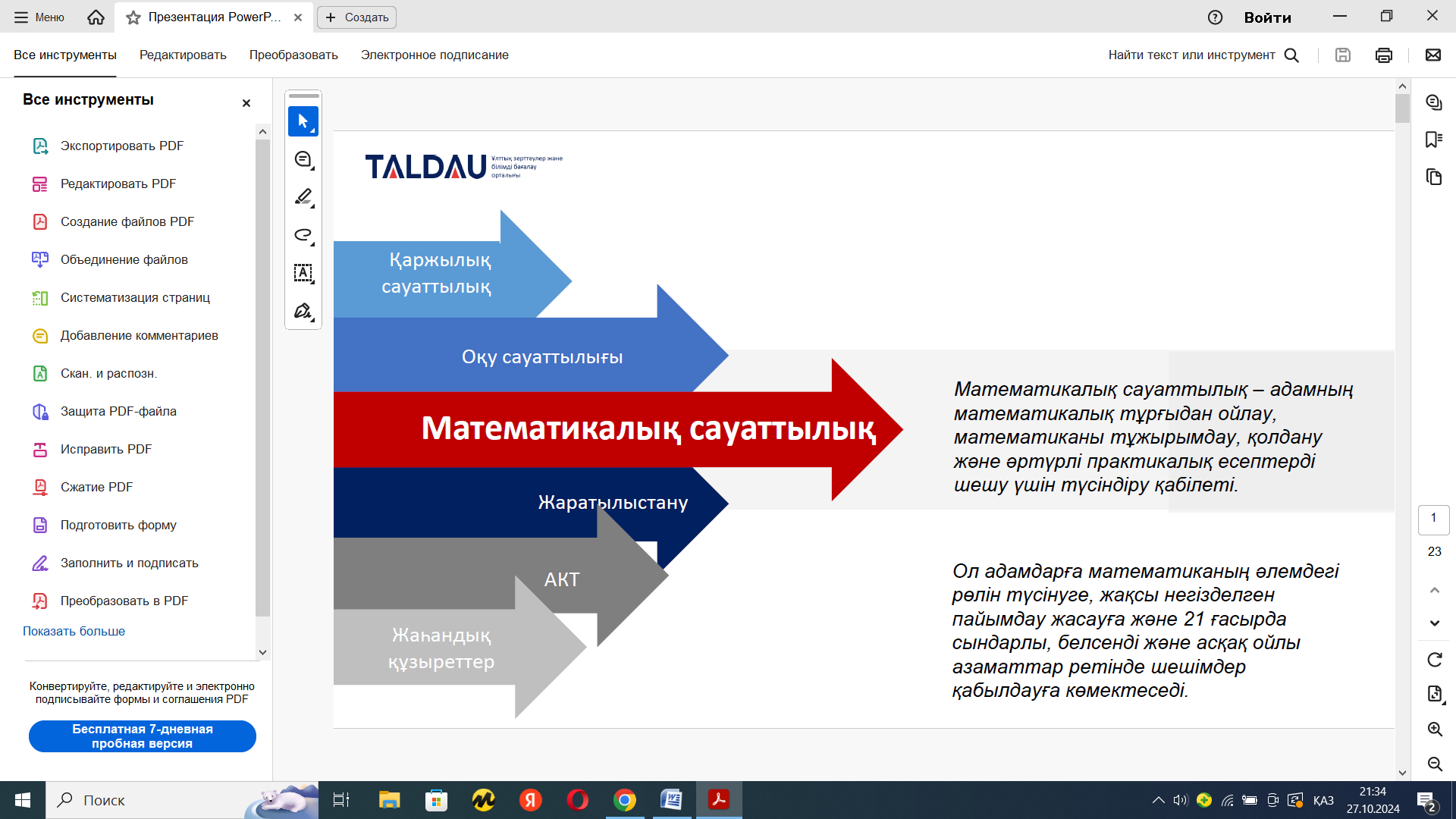
Task: Select the freehand draw loop tool
Action: (x=303, y=235)
